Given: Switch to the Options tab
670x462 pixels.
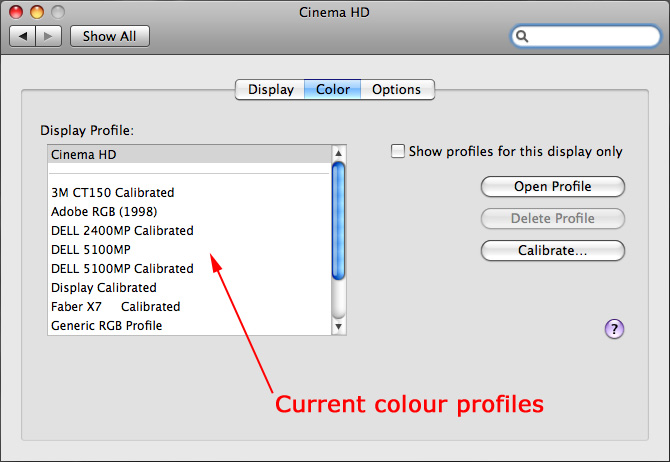Looking at the screenshot, I should pos(397,89).
